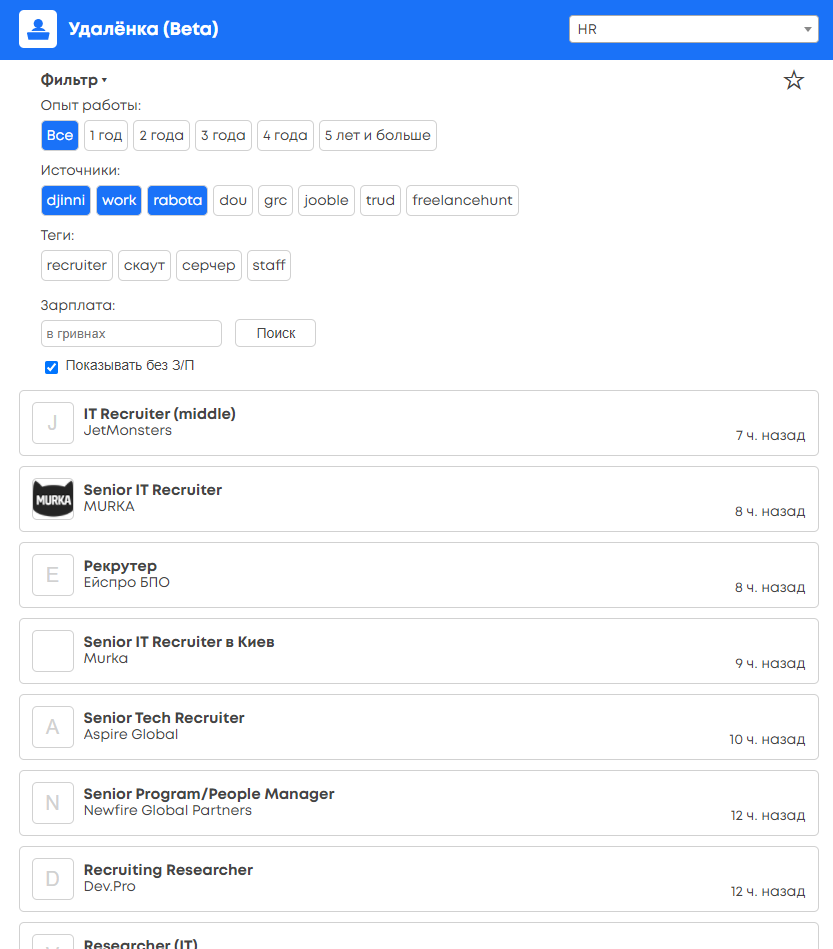Select the 'Все' experience filter
The image size is (833, 949).
tap(60, 136)
